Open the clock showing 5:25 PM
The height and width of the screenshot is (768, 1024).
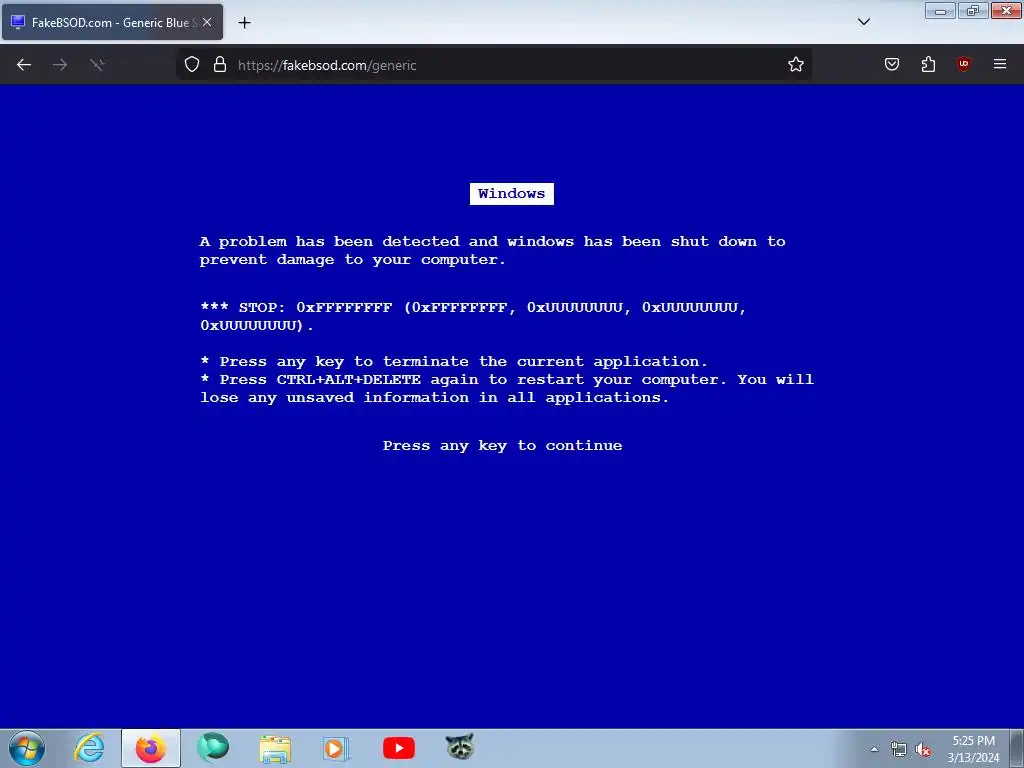(973, 749)
